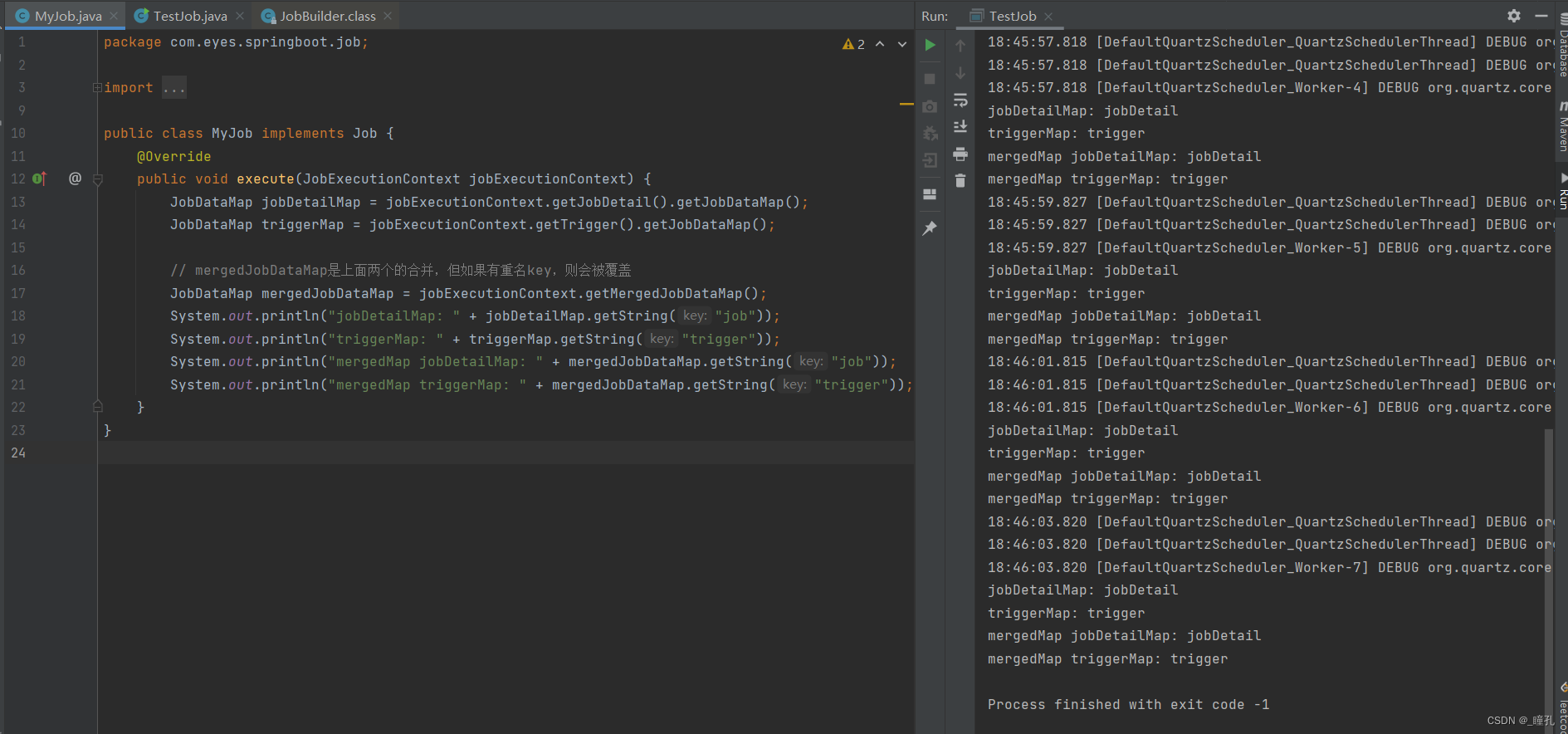Click the Stop process square icon
The height and width of the screenshot is (734, 1568).
click(x=930, y=79)
